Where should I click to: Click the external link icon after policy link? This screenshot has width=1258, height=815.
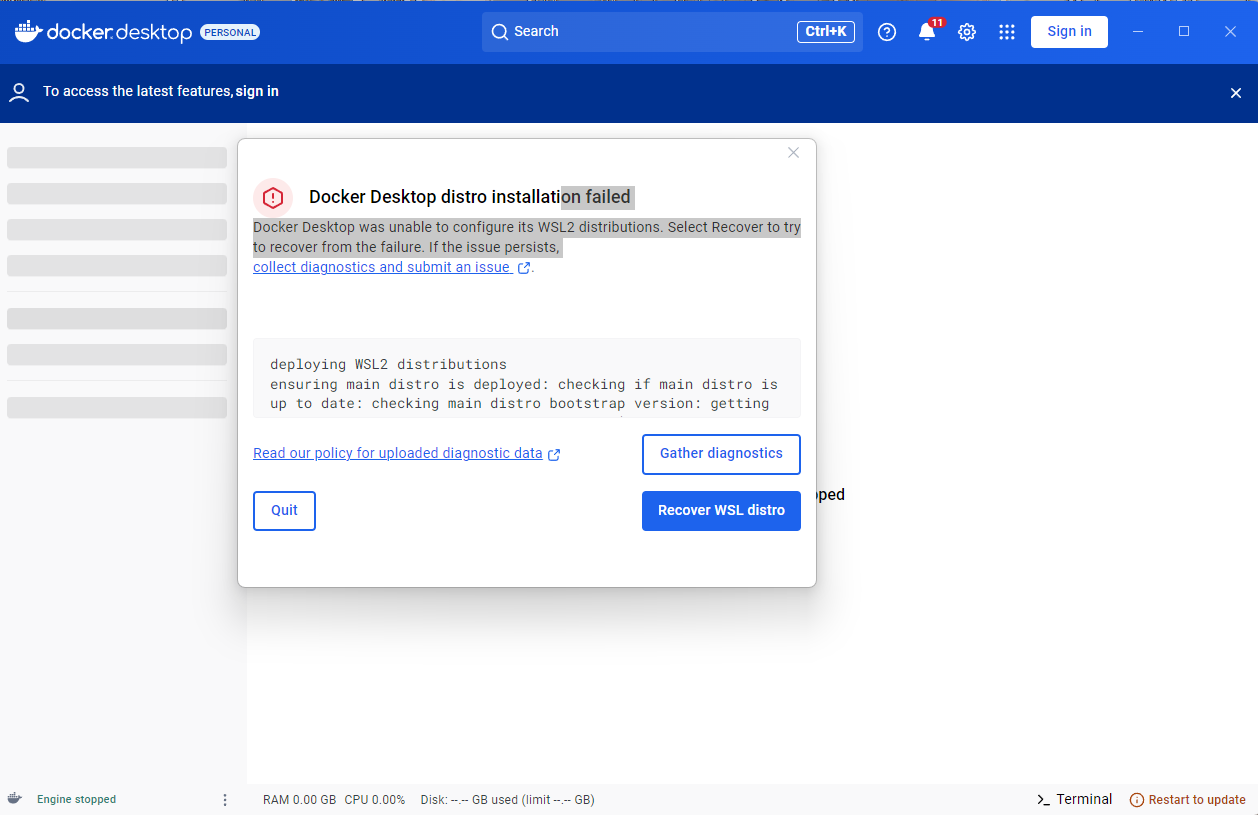[554, 454]
